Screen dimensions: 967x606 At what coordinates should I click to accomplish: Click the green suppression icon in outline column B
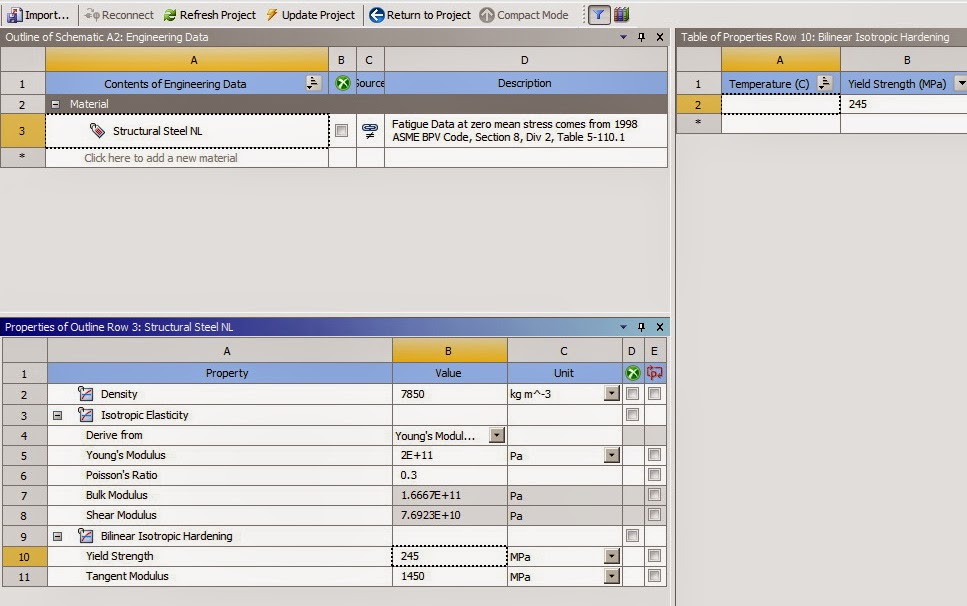(x=342, y=83)
